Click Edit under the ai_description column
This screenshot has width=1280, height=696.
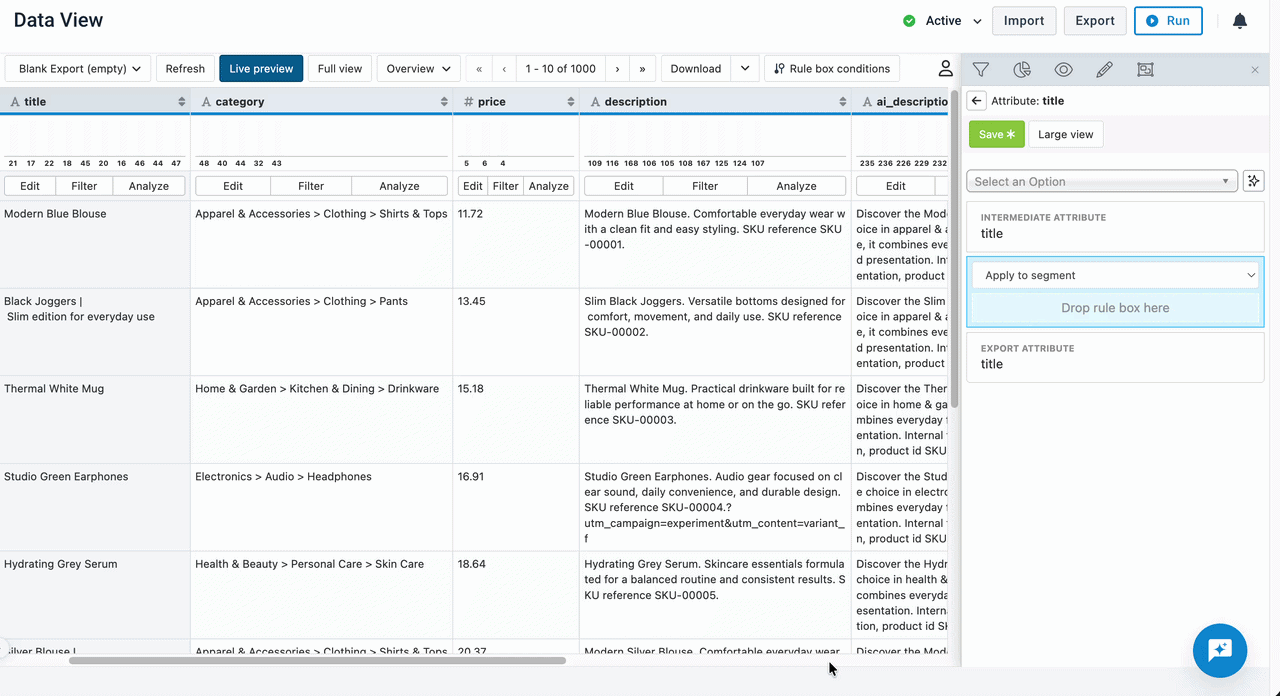896,186
